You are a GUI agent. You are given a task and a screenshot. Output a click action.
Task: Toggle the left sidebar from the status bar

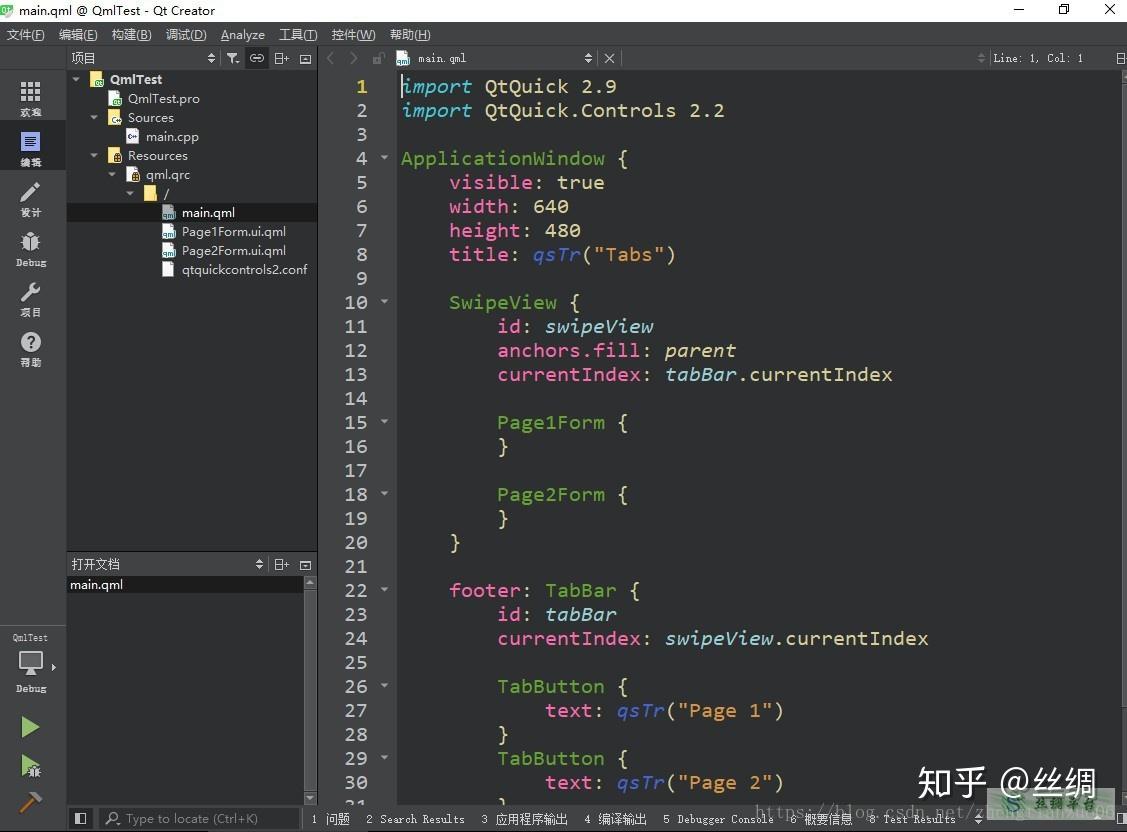[x=80, y=818]
